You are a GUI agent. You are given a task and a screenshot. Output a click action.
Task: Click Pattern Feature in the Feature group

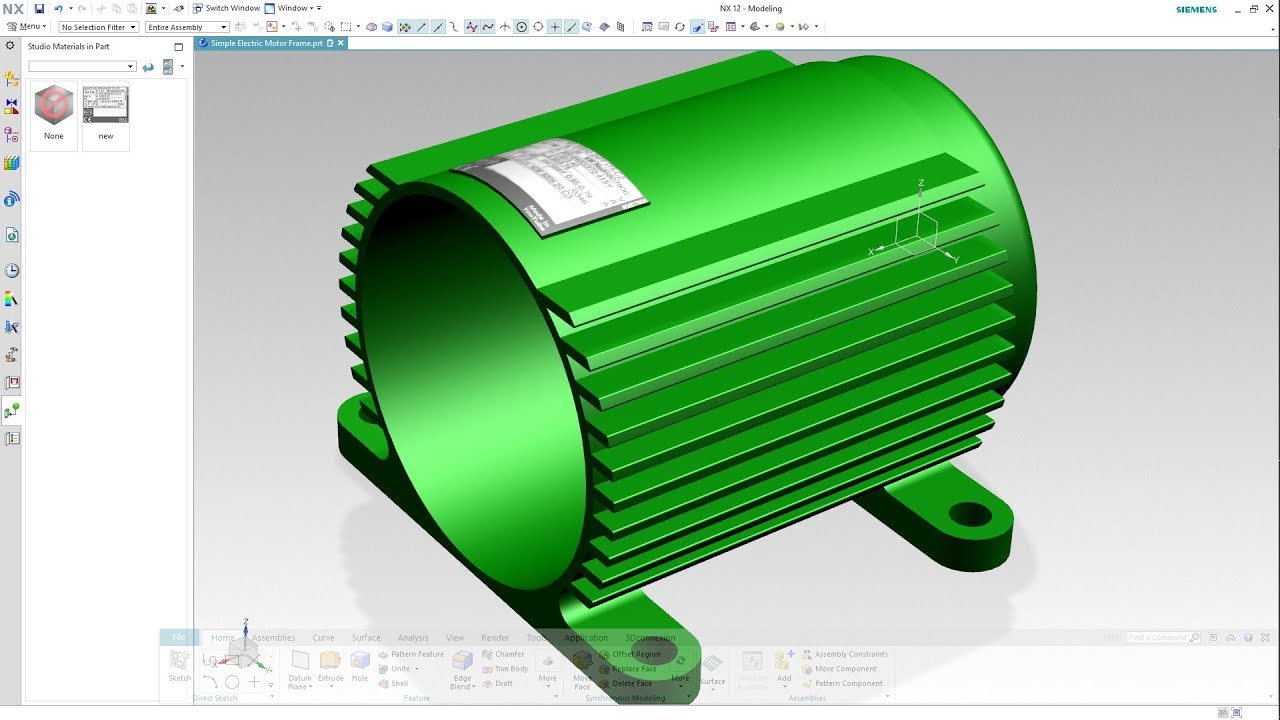pyautogui.click(x=411, y=654)
